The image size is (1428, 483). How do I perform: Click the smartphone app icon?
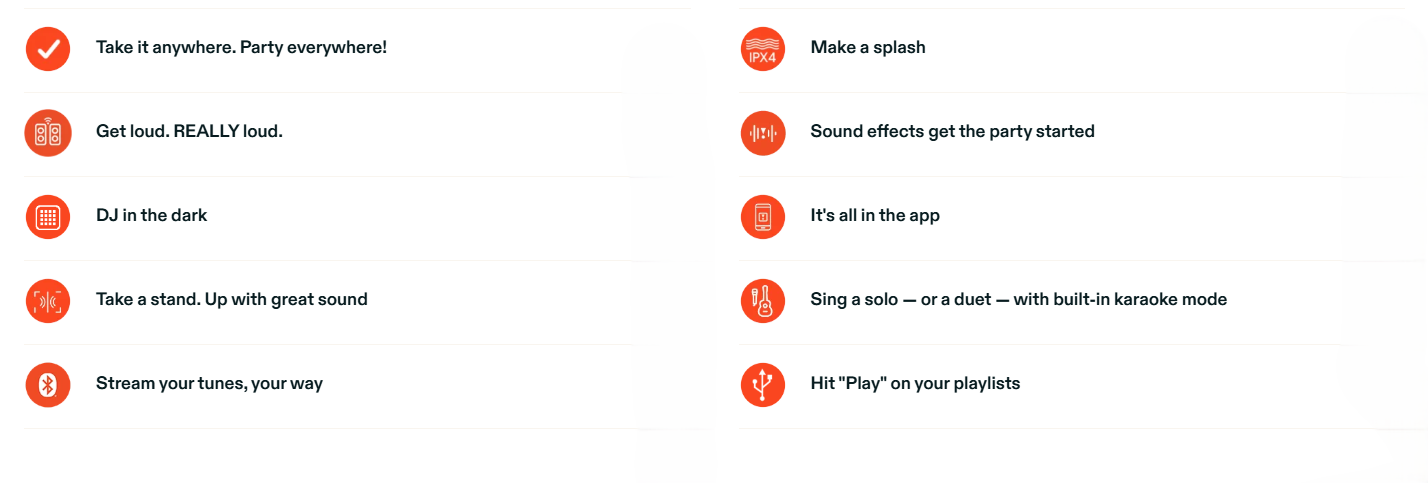click(x=763, y=216)
